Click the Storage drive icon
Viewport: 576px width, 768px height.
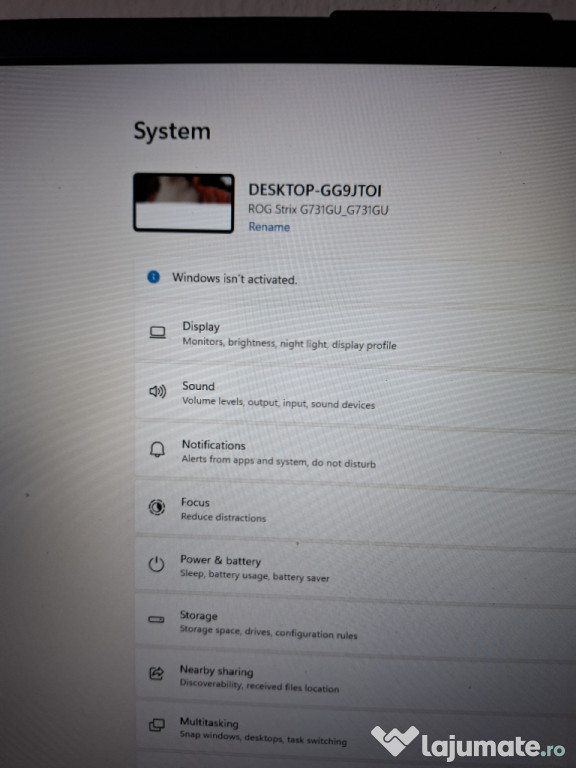pyautogui.click(x=156, y=620)
